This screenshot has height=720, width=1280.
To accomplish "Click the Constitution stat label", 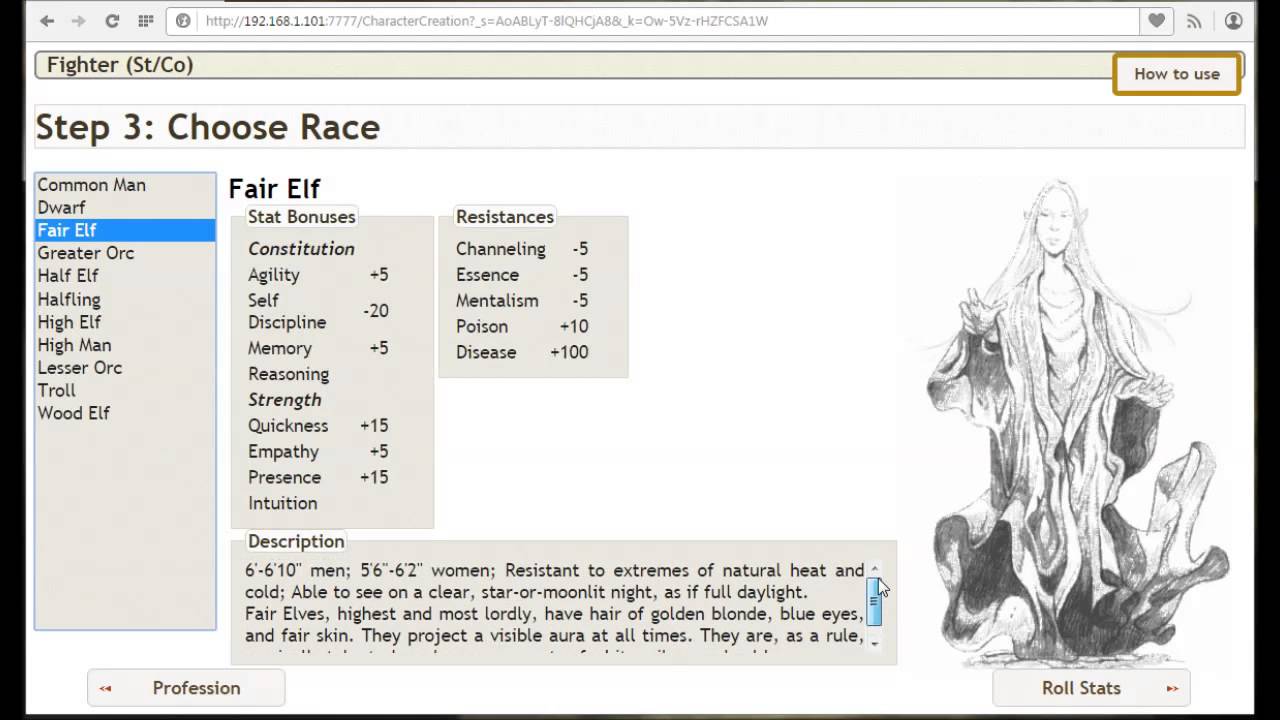I will [x=301, y=249].
